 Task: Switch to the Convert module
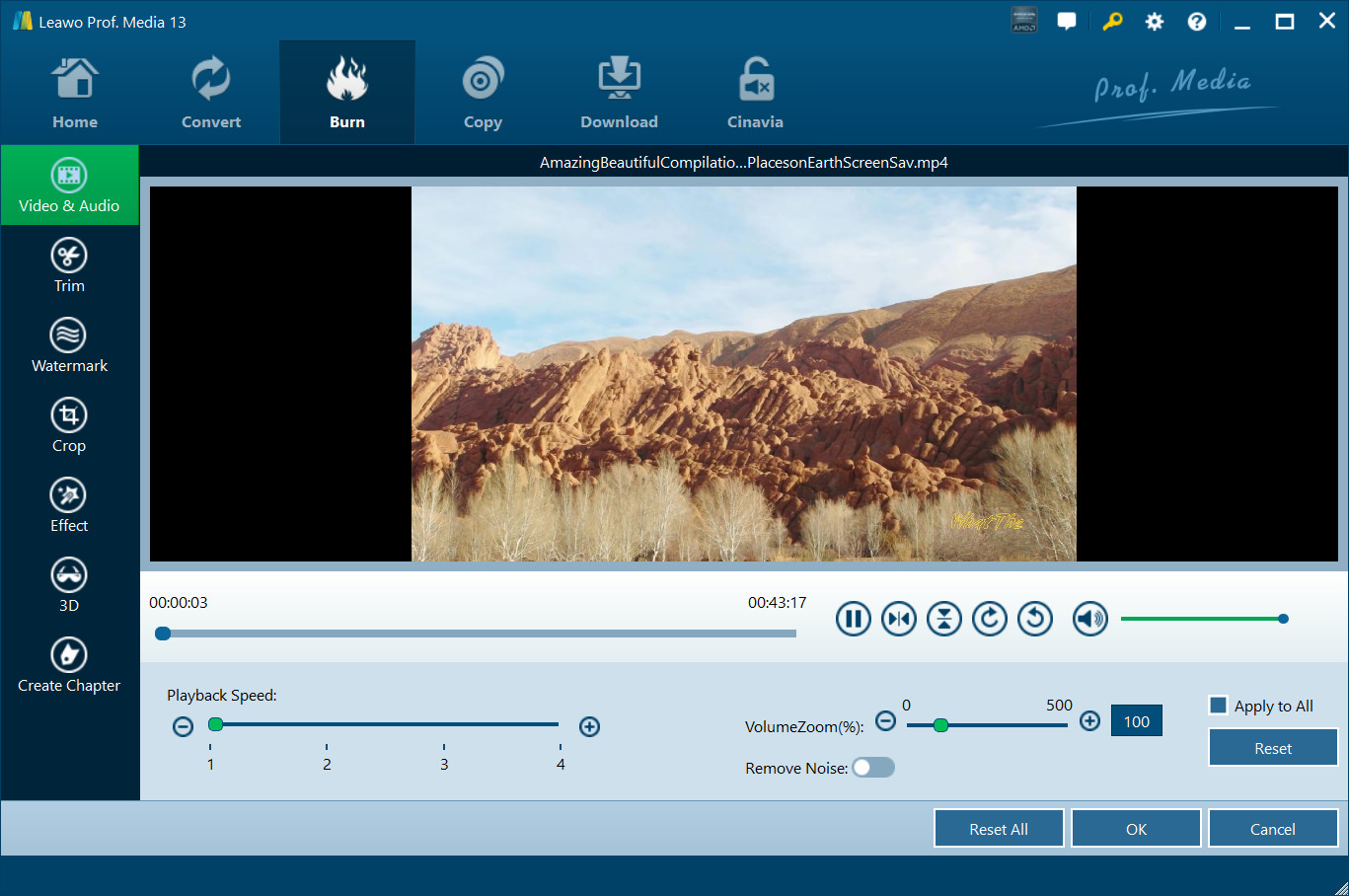click(210, 92)
